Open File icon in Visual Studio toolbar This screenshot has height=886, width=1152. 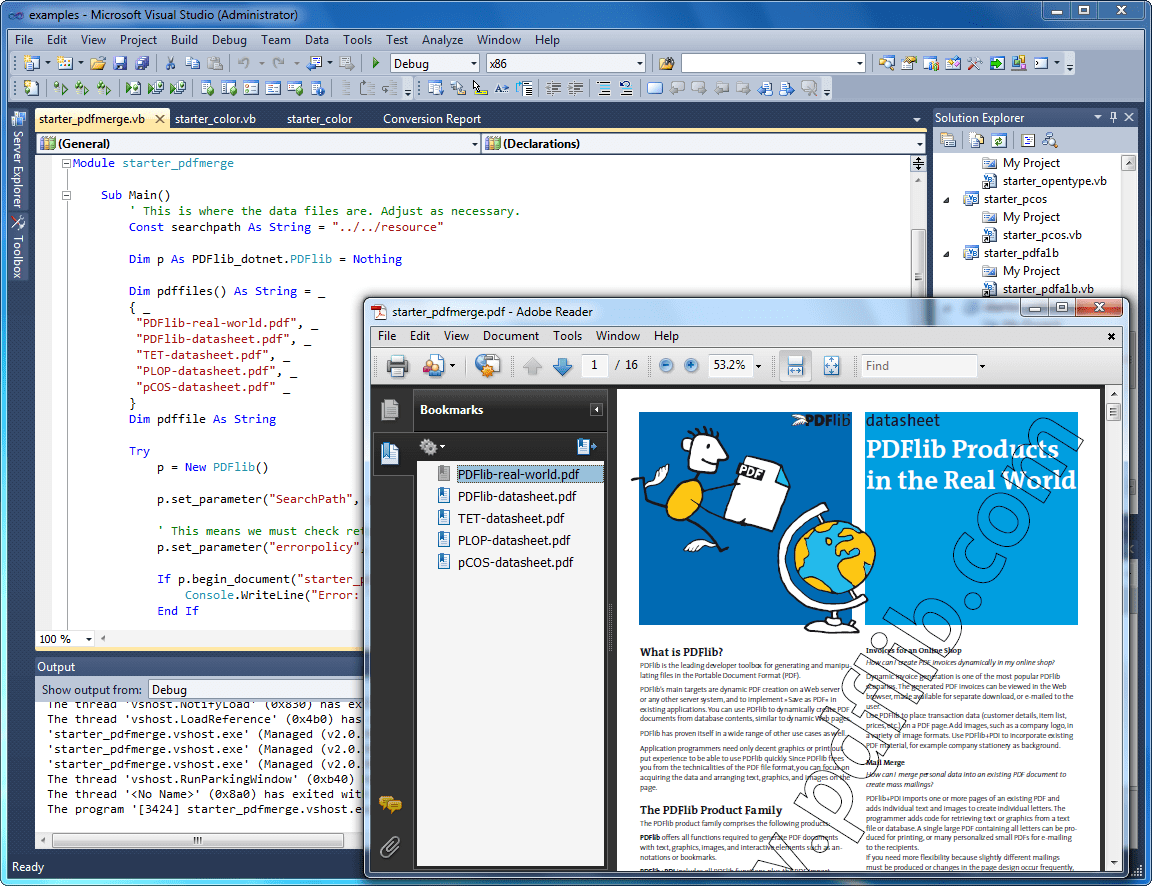pos(98,64)
